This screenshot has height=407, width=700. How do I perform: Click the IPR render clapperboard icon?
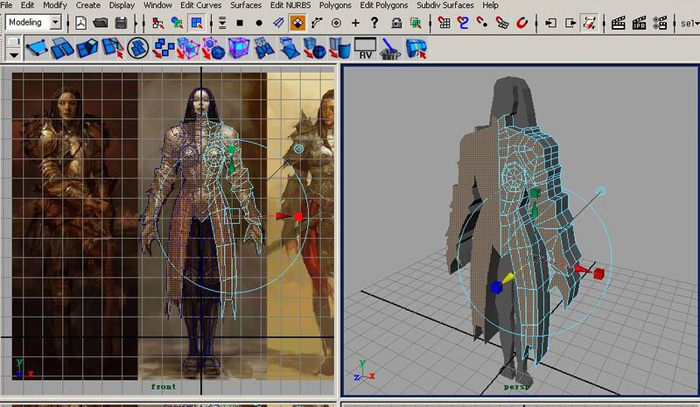[x=639, y=23]
